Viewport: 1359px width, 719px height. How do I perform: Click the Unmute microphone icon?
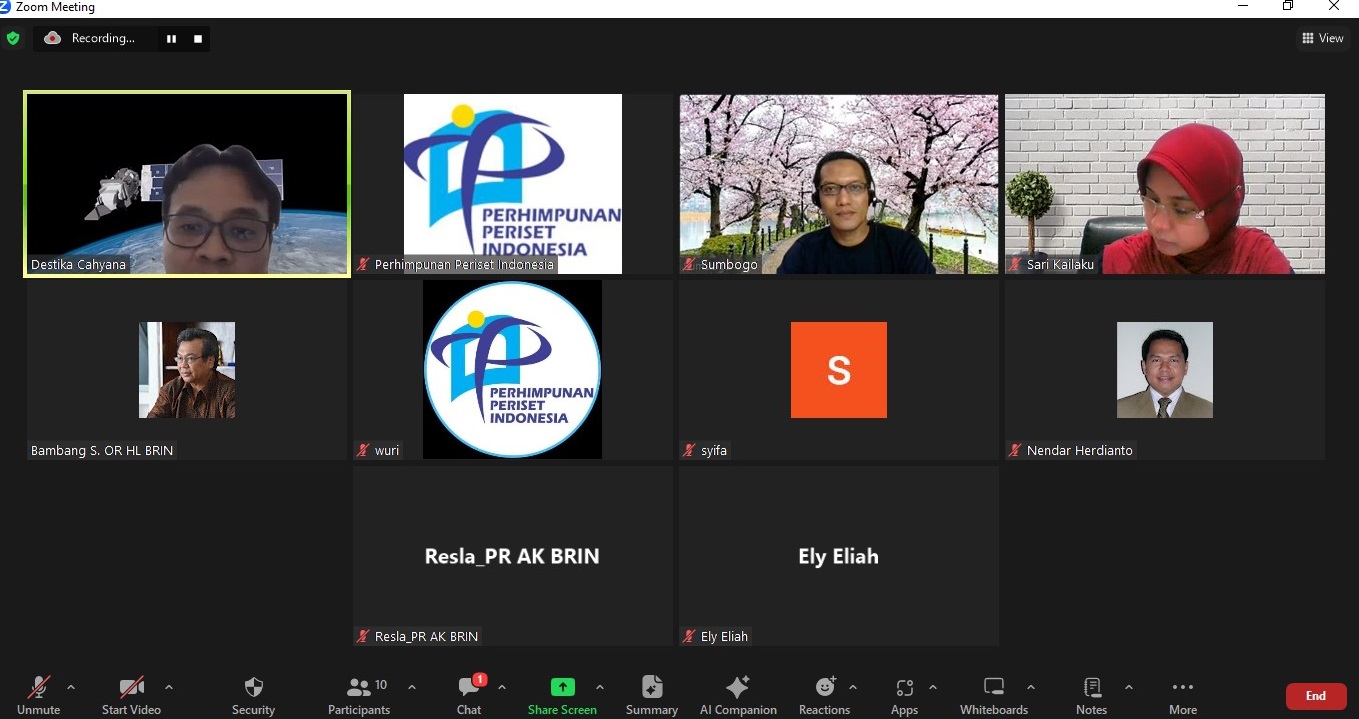39,687
